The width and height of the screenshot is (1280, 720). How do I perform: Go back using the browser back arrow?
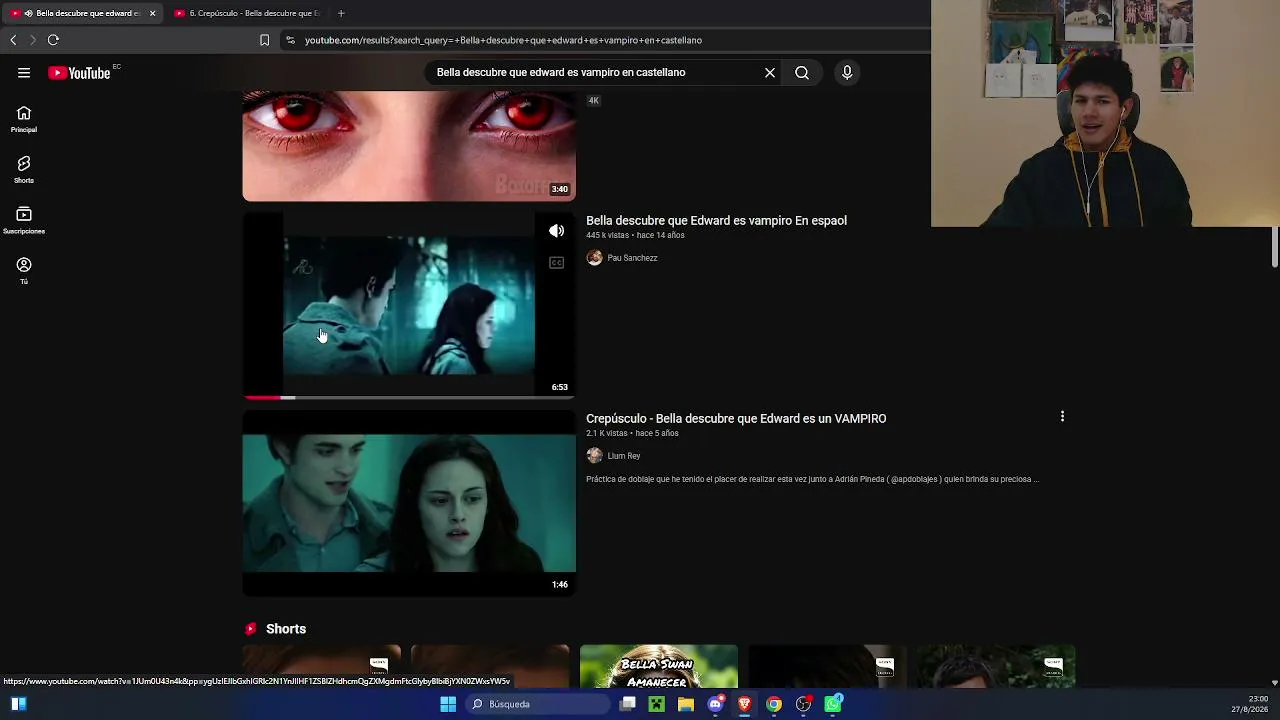13,40
